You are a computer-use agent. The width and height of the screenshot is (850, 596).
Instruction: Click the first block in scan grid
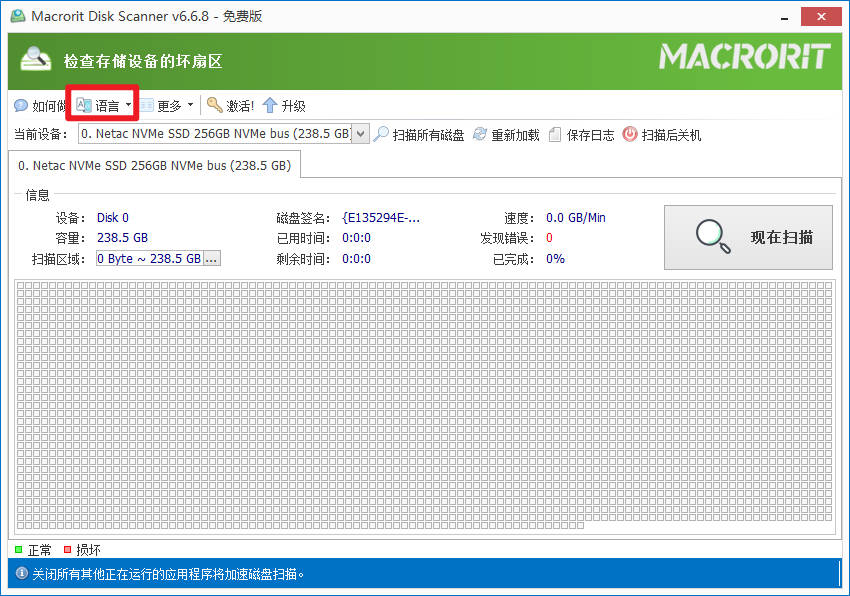click(x=22, y=287)
